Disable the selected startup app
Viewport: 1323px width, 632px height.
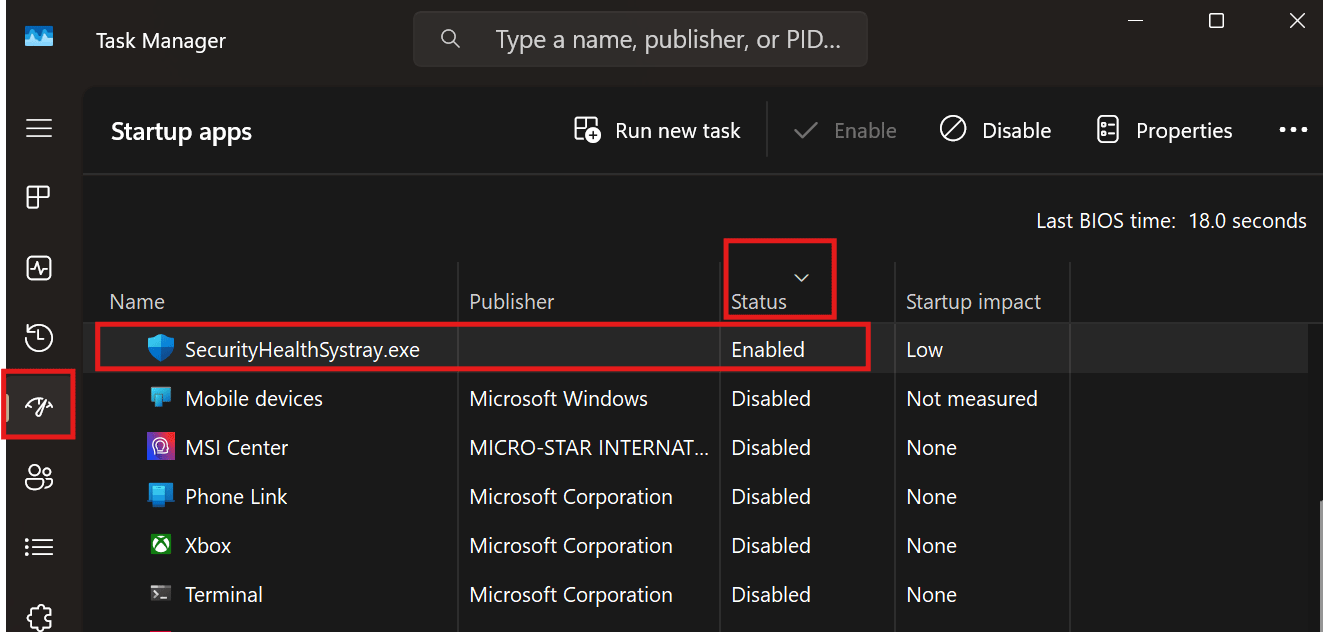[995, 130]
